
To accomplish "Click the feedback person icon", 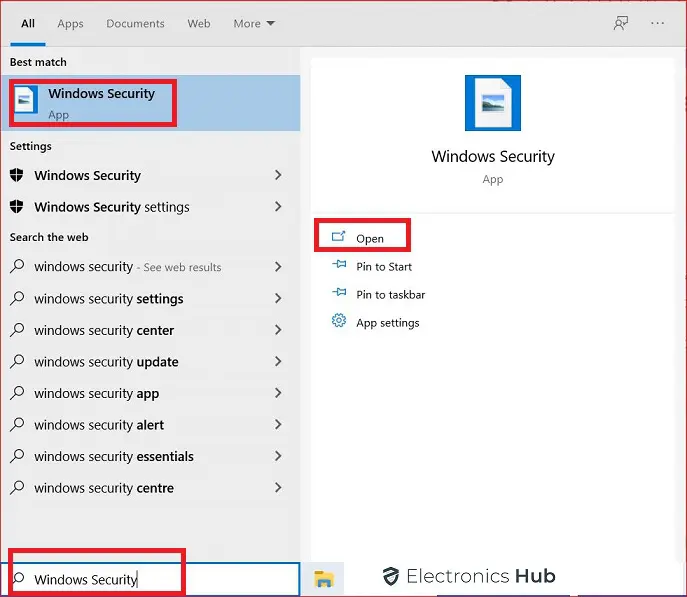I will [x=620, y=23].
